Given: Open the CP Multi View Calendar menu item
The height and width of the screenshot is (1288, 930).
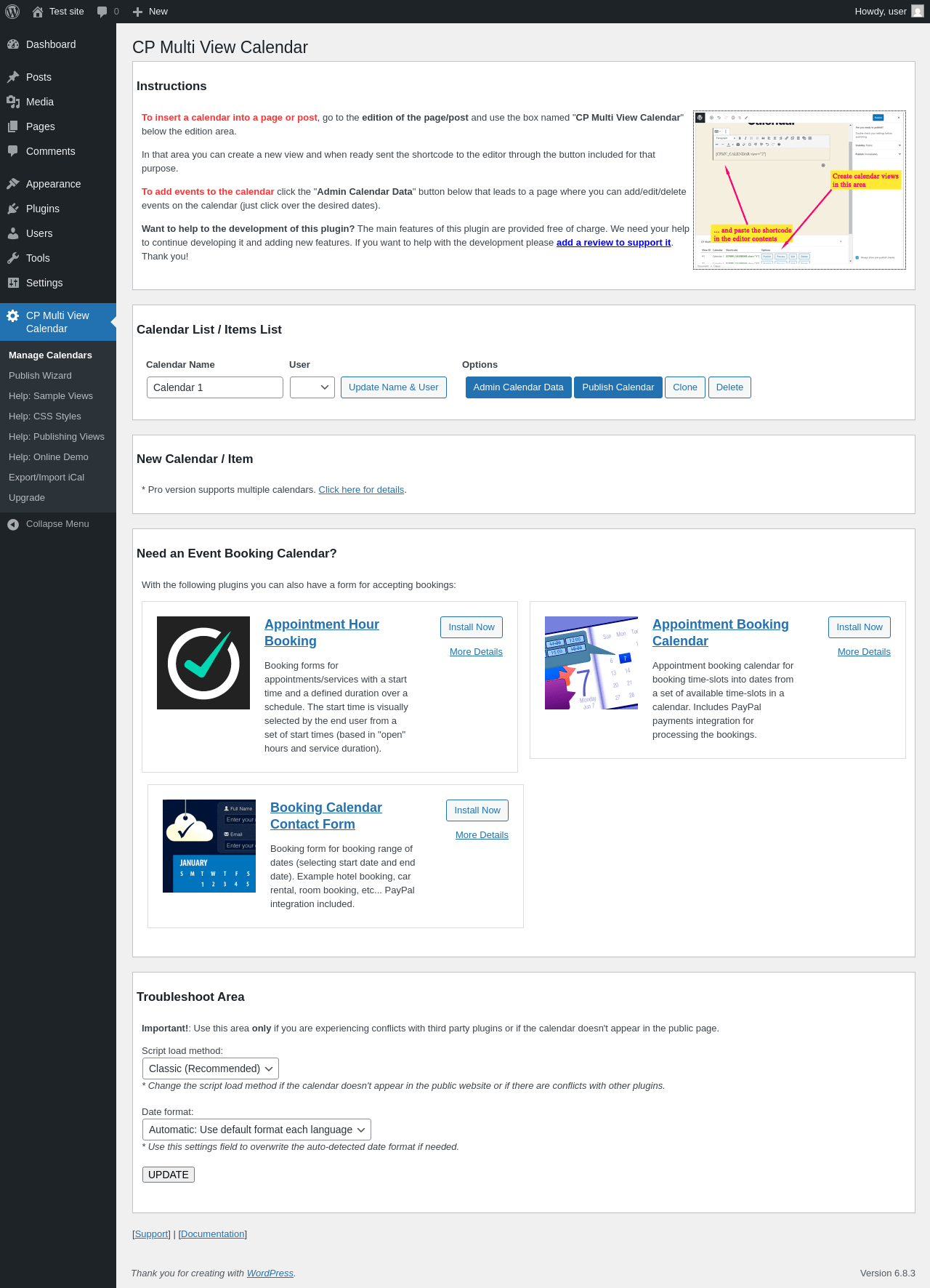Looking at the screenshot, I should click(58, 322).
